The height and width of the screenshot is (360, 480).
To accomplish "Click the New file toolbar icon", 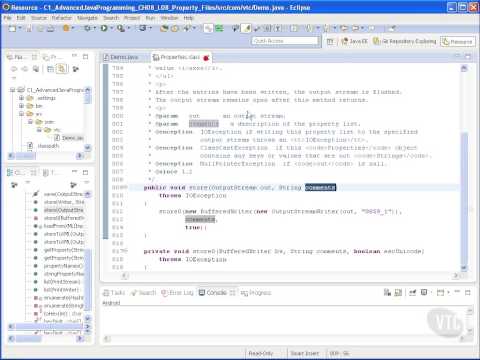I will click(12, 29).
